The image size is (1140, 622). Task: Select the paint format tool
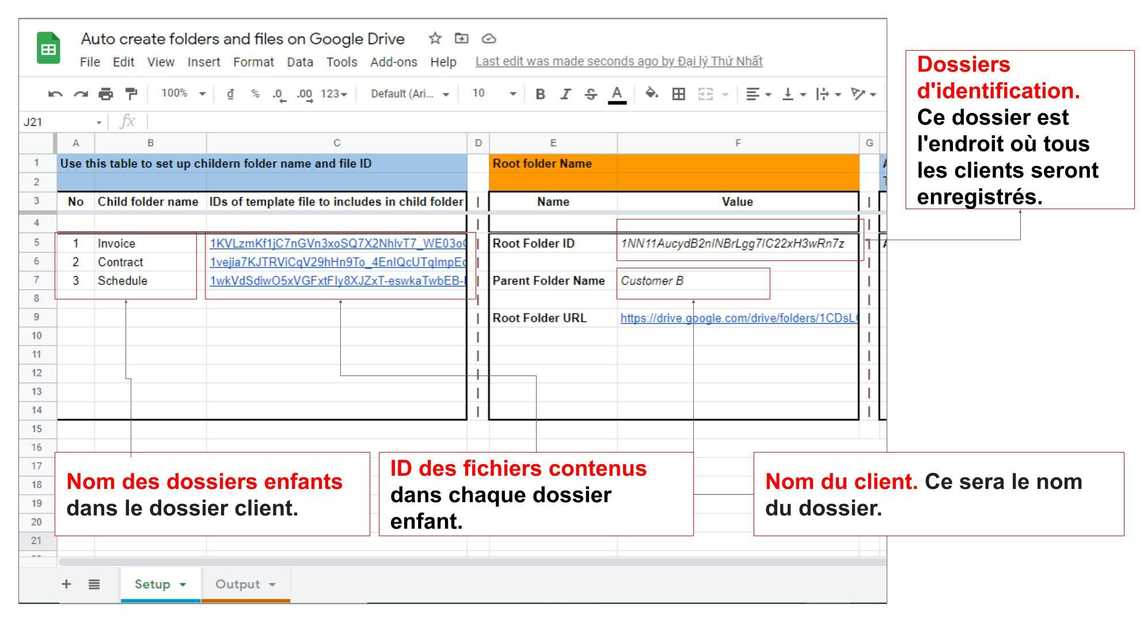coord(131,94)
